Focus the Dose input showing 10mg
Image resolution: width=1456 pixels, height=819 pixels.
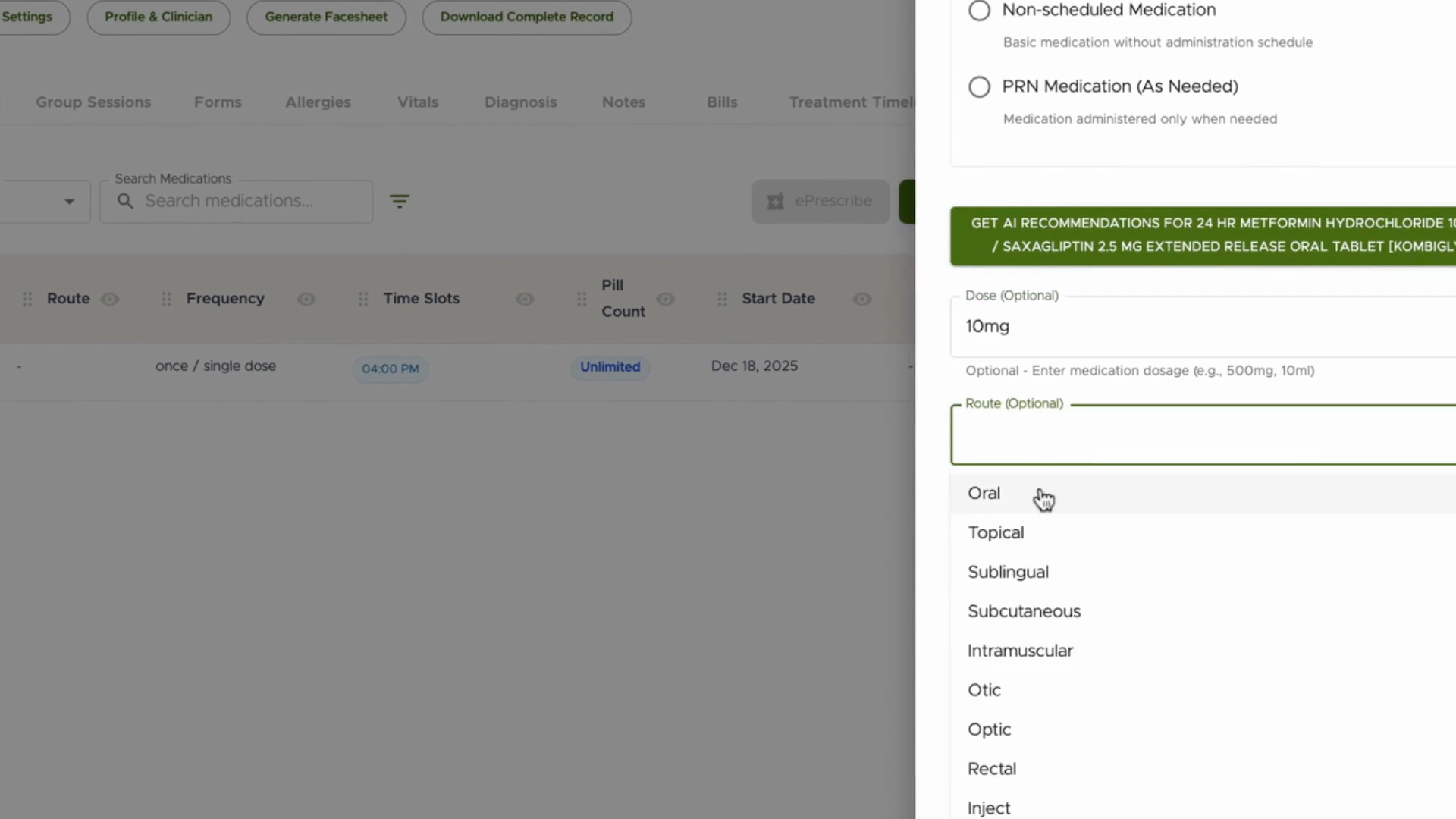pyautogui.click(x=1203, y=326)
